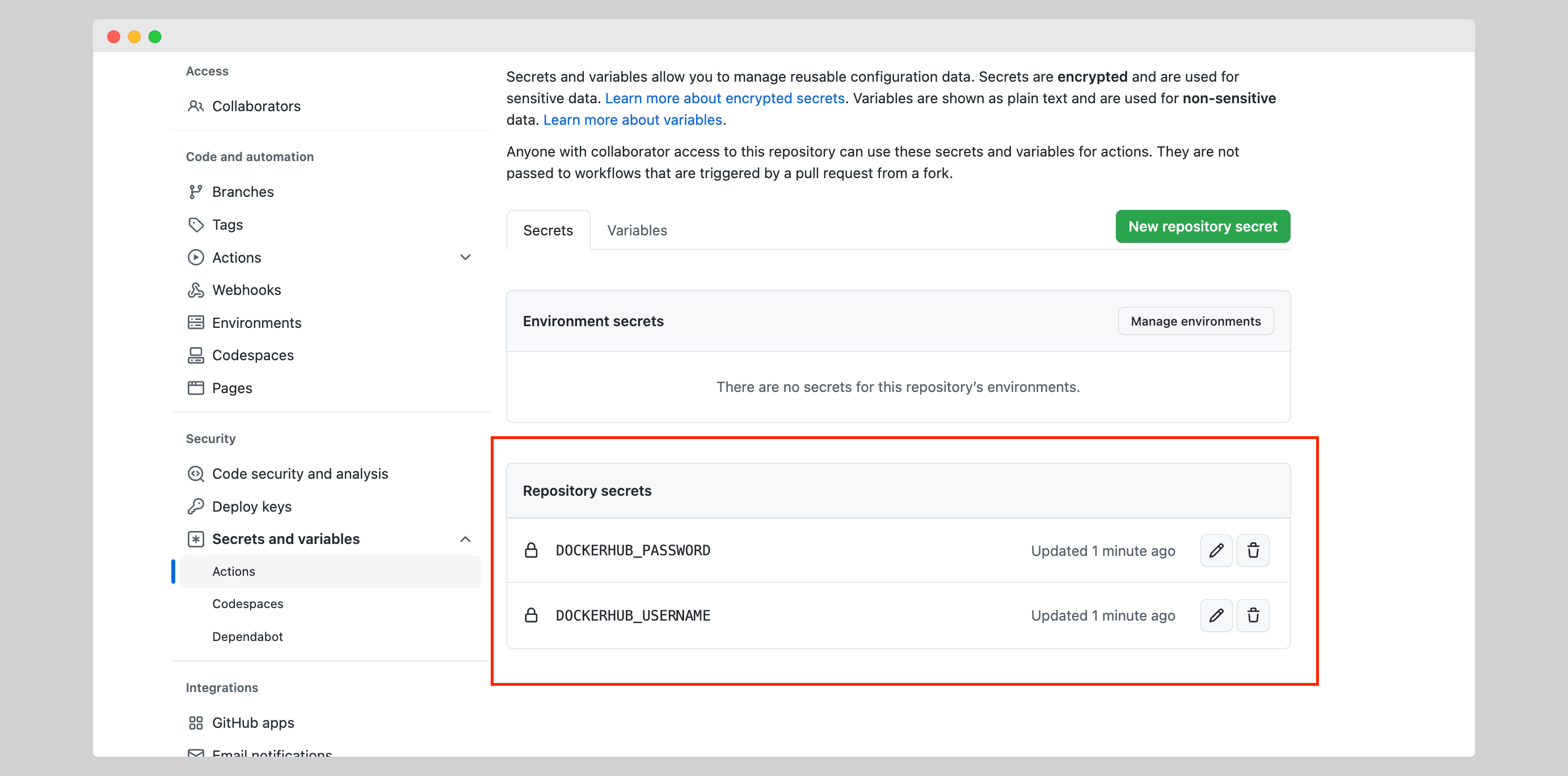Expand the Actions section chevron
The height and width of the screenshot is (776, 1568).
[x=465, y=258]
